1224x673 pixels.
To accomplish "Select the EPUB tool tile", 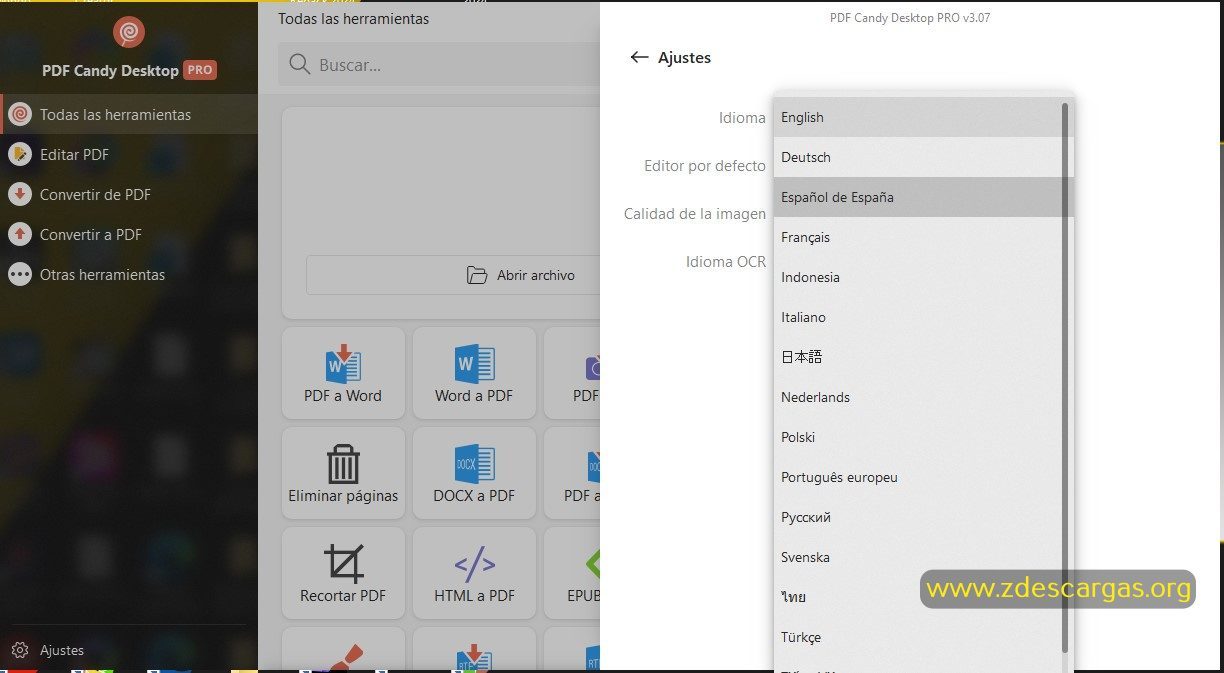I will [x=572, y=573].
